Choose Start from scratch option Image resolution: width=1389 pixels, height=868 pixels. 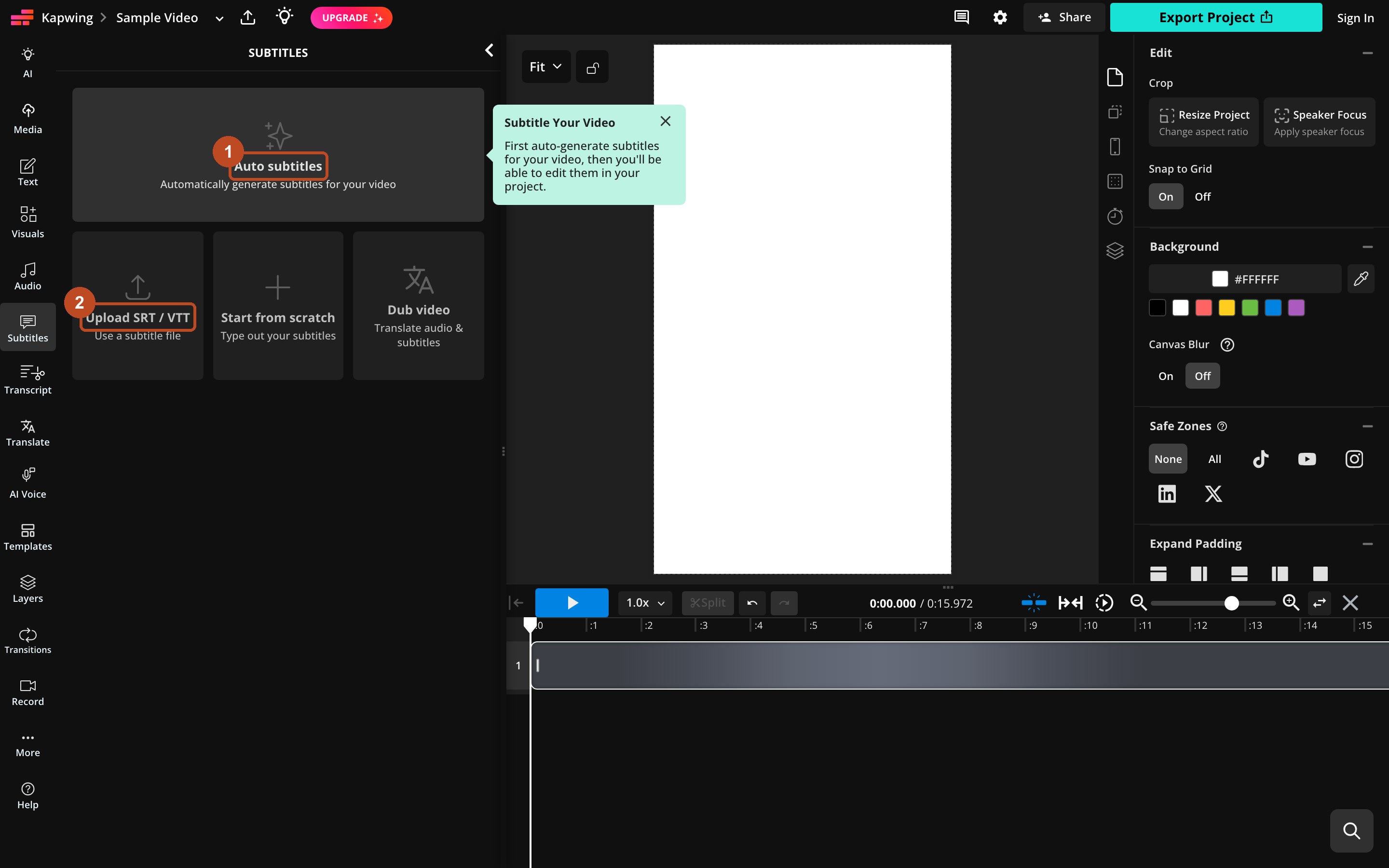click(x=278, y=305)
